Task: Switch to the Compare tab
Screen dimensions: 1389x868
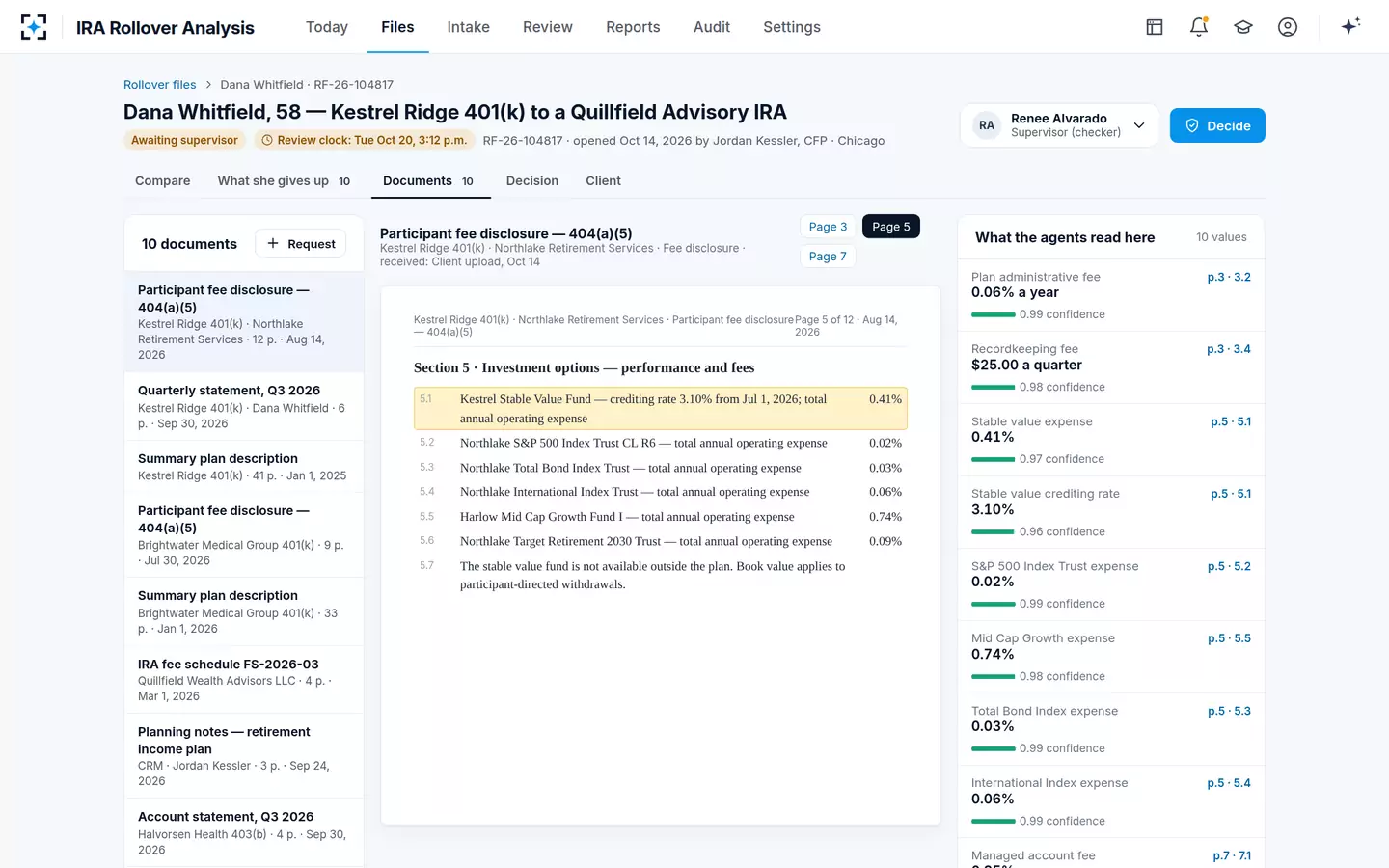Action: pyautogui.click(x=163, y=181)
